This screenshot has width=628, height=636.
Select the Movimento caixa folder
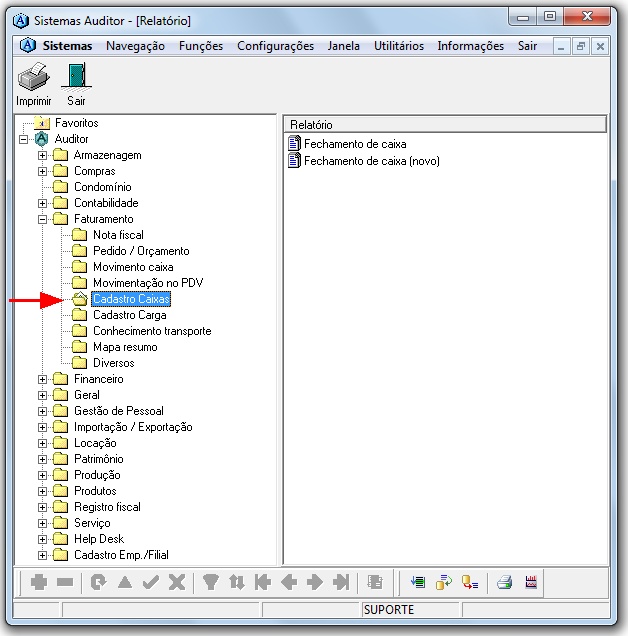(x=133, y=267)
